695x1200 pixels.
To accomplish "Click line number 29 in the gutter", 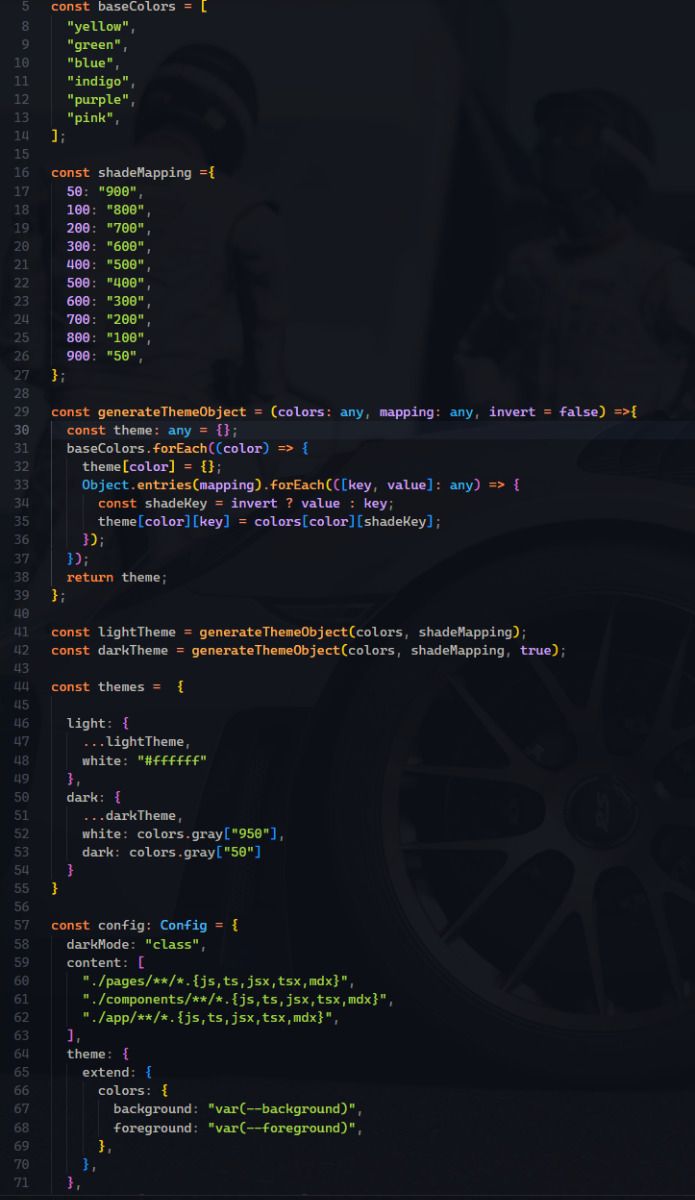I will (x=22, y=411).
